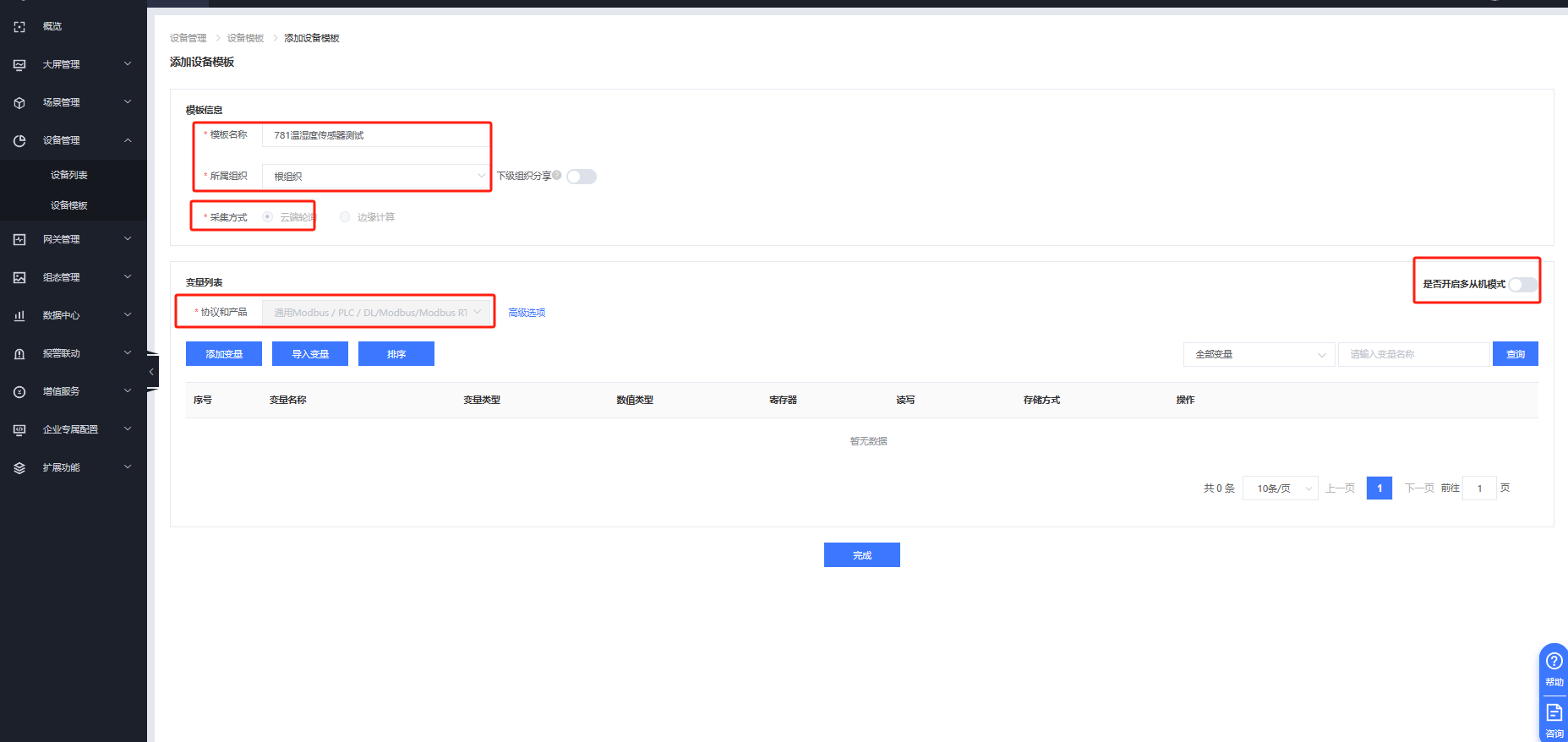The image size is (1568, 742).
Task: Open the 所属组织 dropdown
Action: coord(375,177)
